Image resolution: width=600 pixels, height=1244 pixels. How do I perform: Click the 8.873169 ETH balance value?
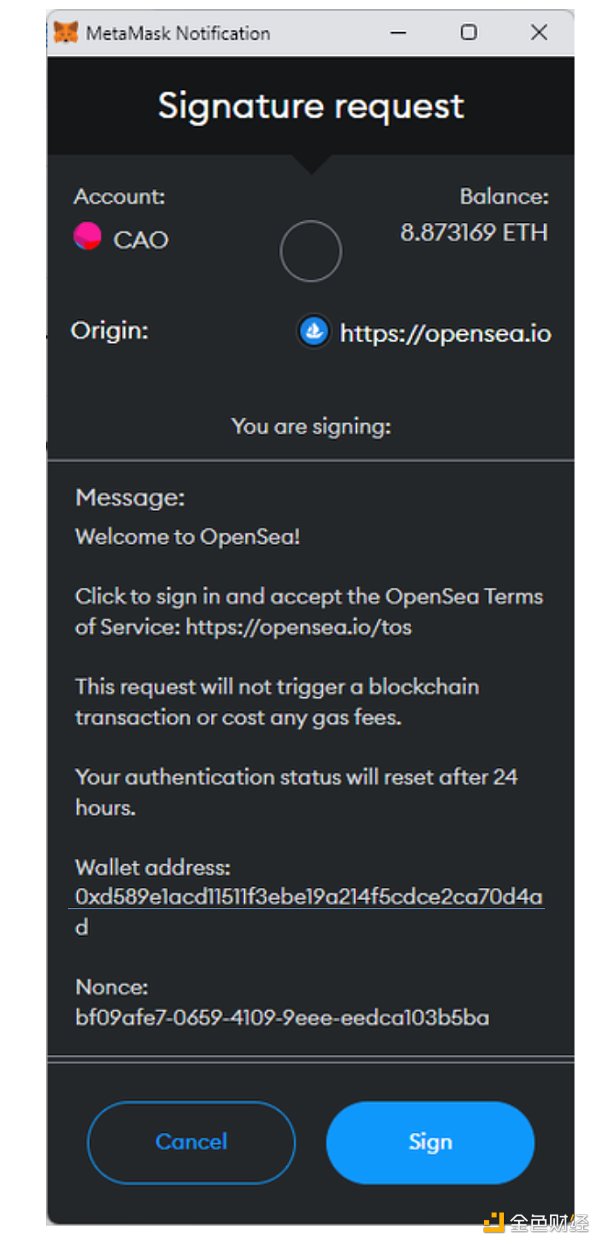tap(474, 233)
